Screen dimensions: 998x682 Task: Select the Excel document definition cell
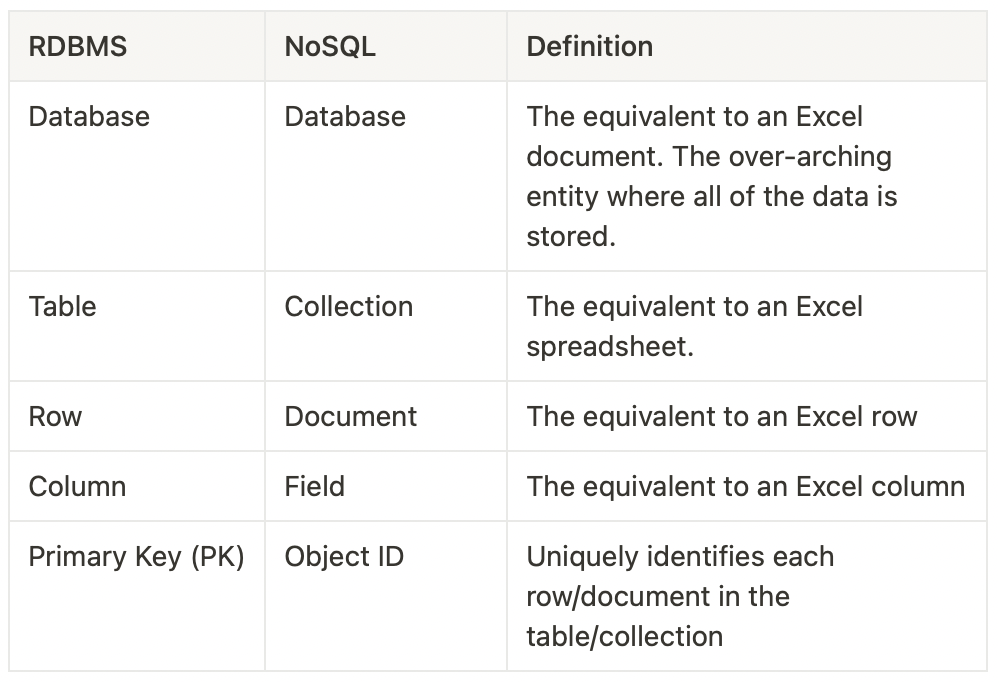[711, 176]
